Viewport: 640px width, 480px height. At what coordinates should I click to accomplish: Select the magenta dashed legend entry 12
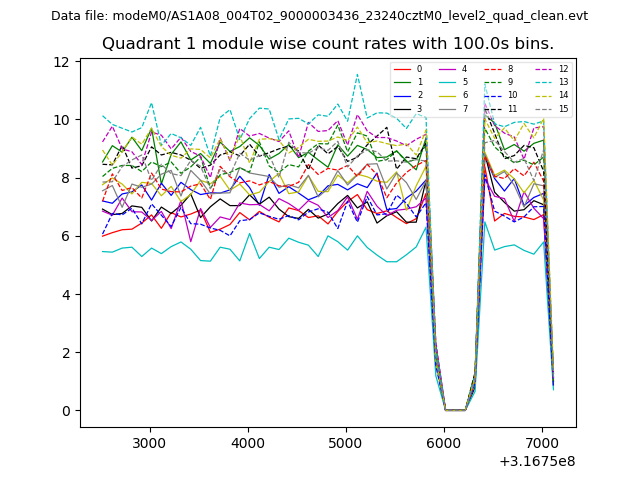click(x=543, y=69)
